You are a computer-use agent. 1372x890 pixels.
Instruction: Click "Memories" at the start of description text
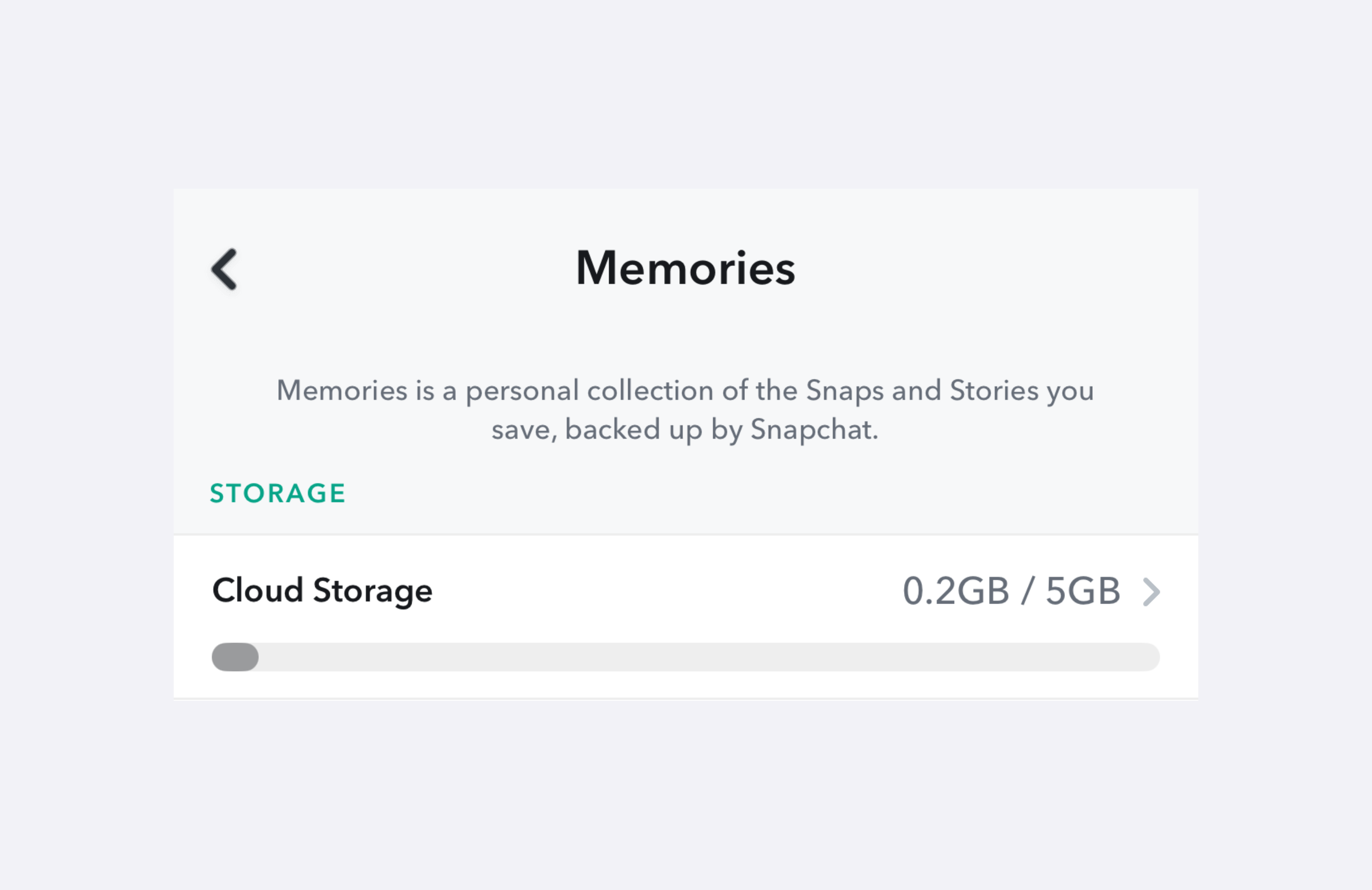(342, 391)
